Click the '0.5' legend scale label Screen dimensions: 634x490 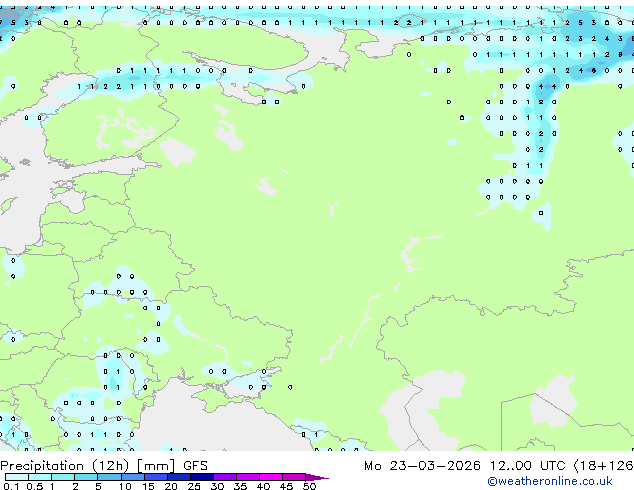34,486
